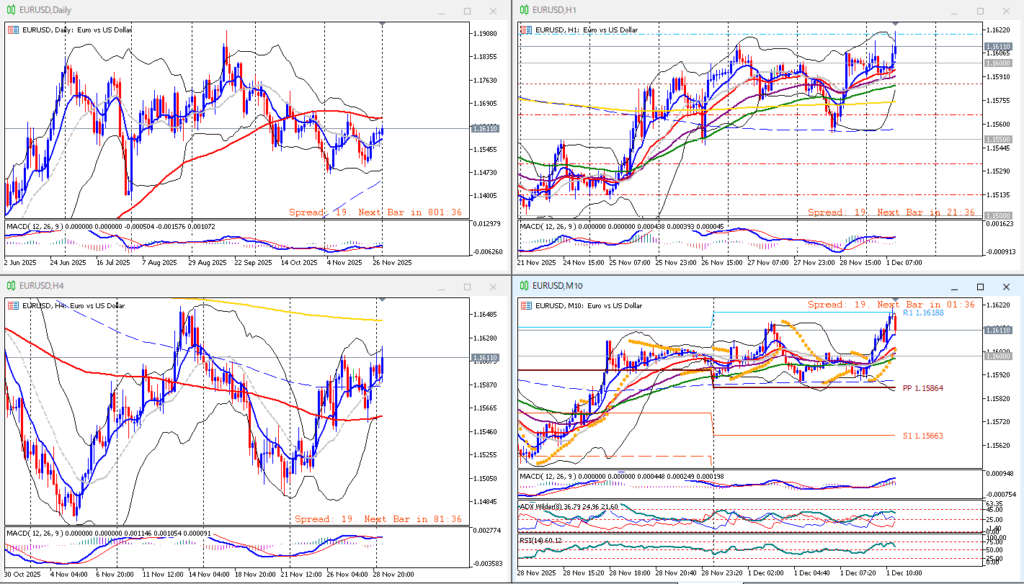Viewport: 1024px width, 584px height.
Task: Activate the EURUSD,Daily window title bar
Action: [x=200, y=10]
